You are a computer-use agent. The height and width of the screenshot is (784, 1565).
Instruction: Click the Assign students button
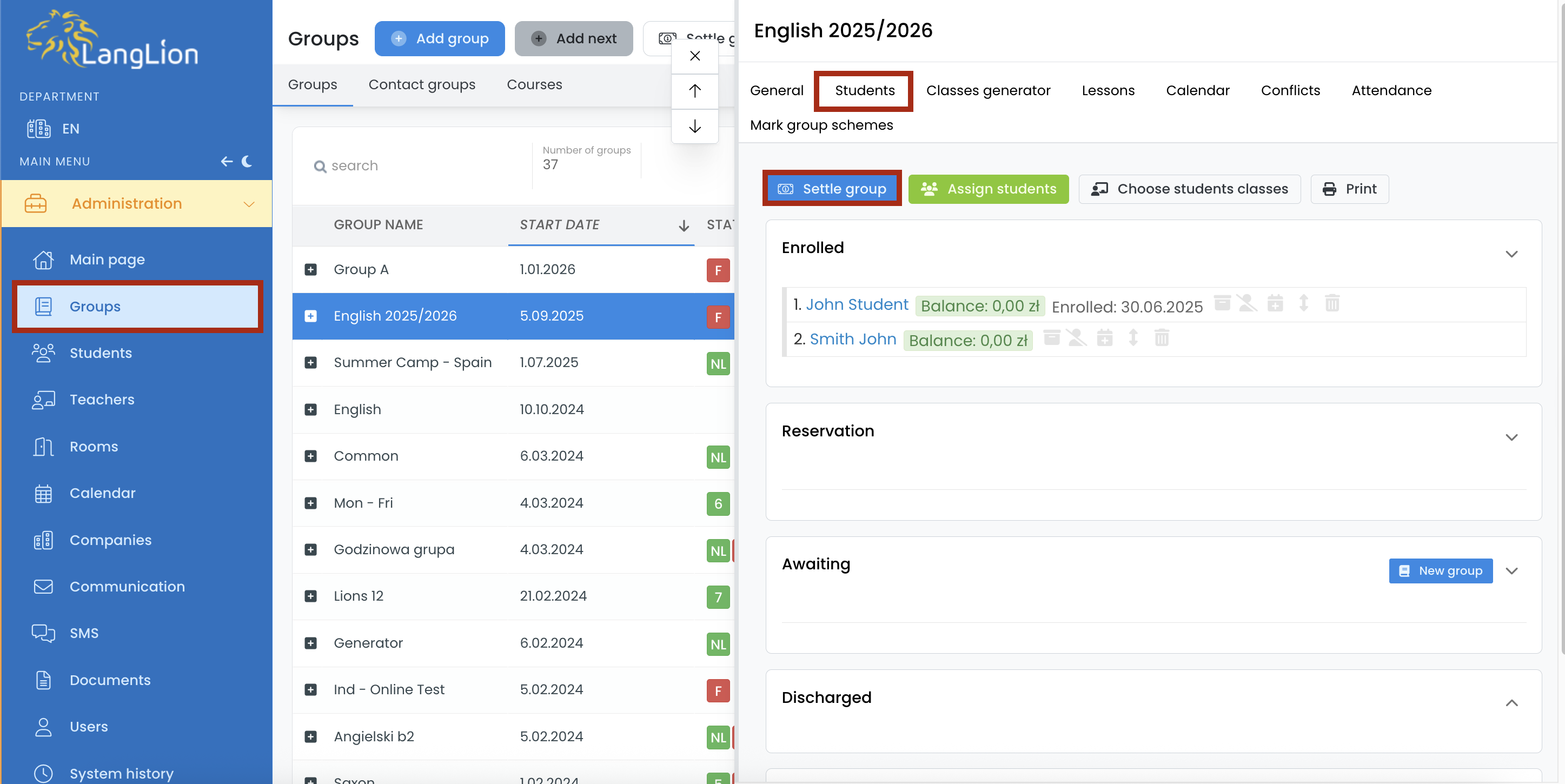tap(989, 189)
